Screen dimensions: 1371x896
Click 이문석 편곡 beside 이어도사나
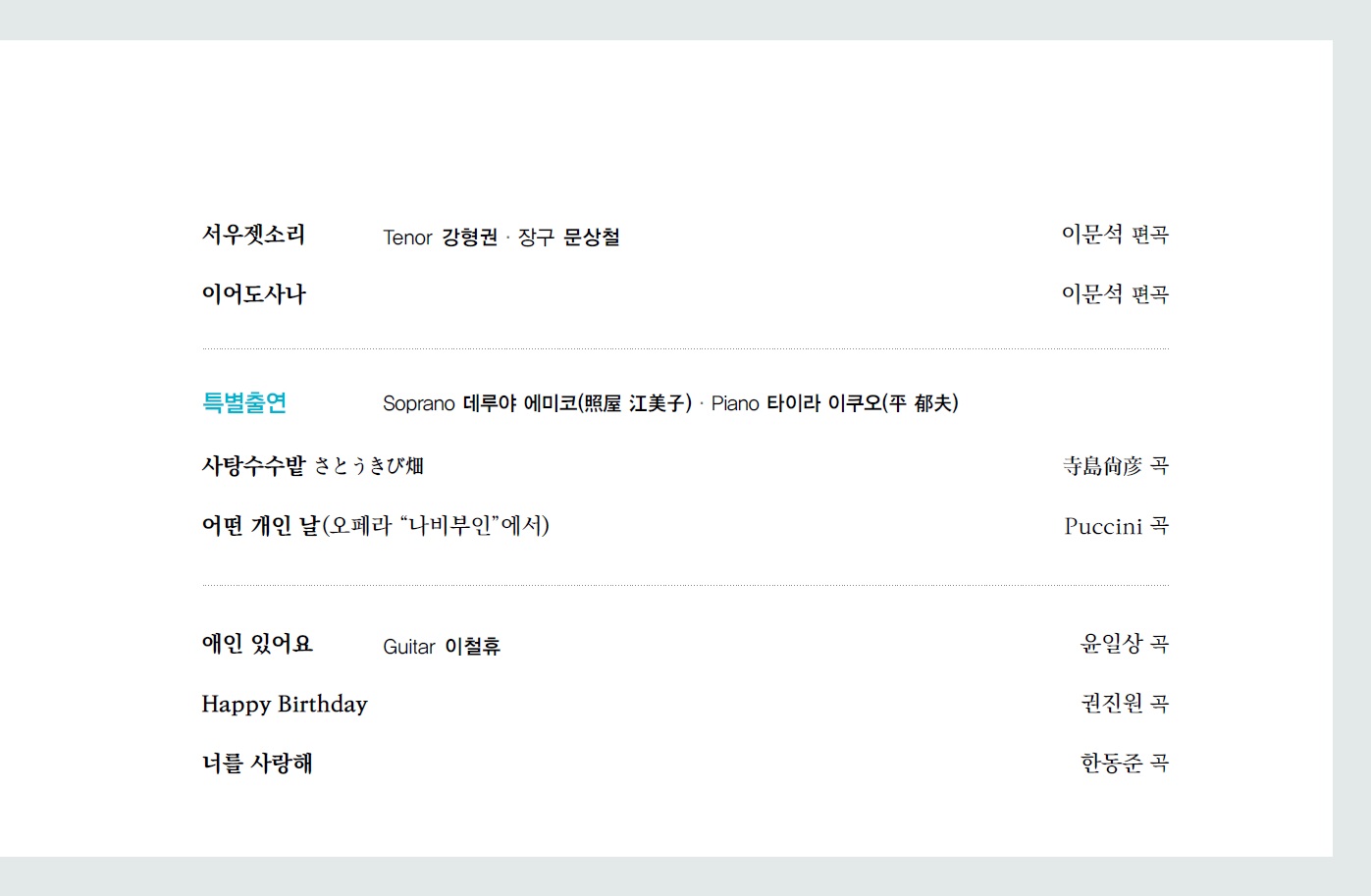click(x=1115, y=294)
